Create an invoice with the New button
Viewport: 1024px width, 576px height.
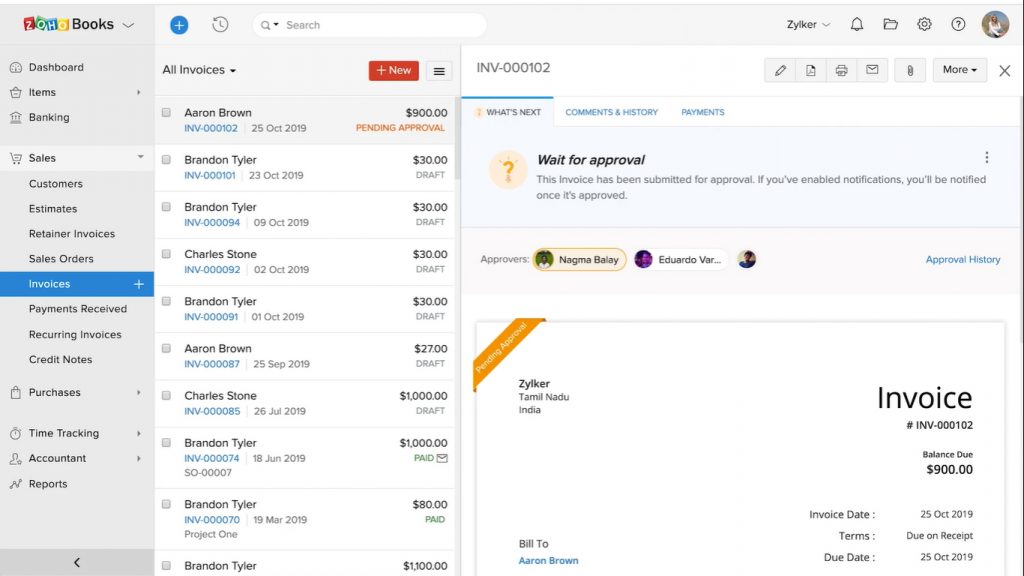(392, 70)
